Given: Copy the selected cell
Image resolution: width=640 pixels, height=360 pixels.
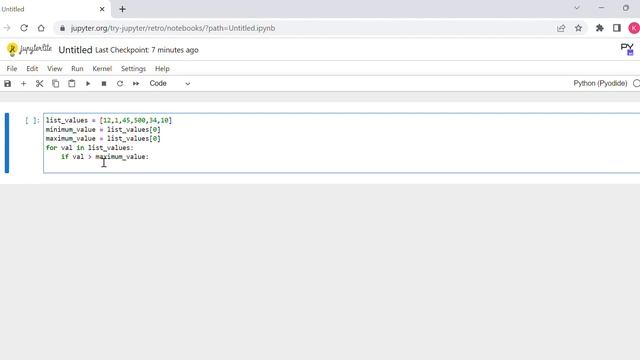Looking at the screenshot, I should [56, 84].
